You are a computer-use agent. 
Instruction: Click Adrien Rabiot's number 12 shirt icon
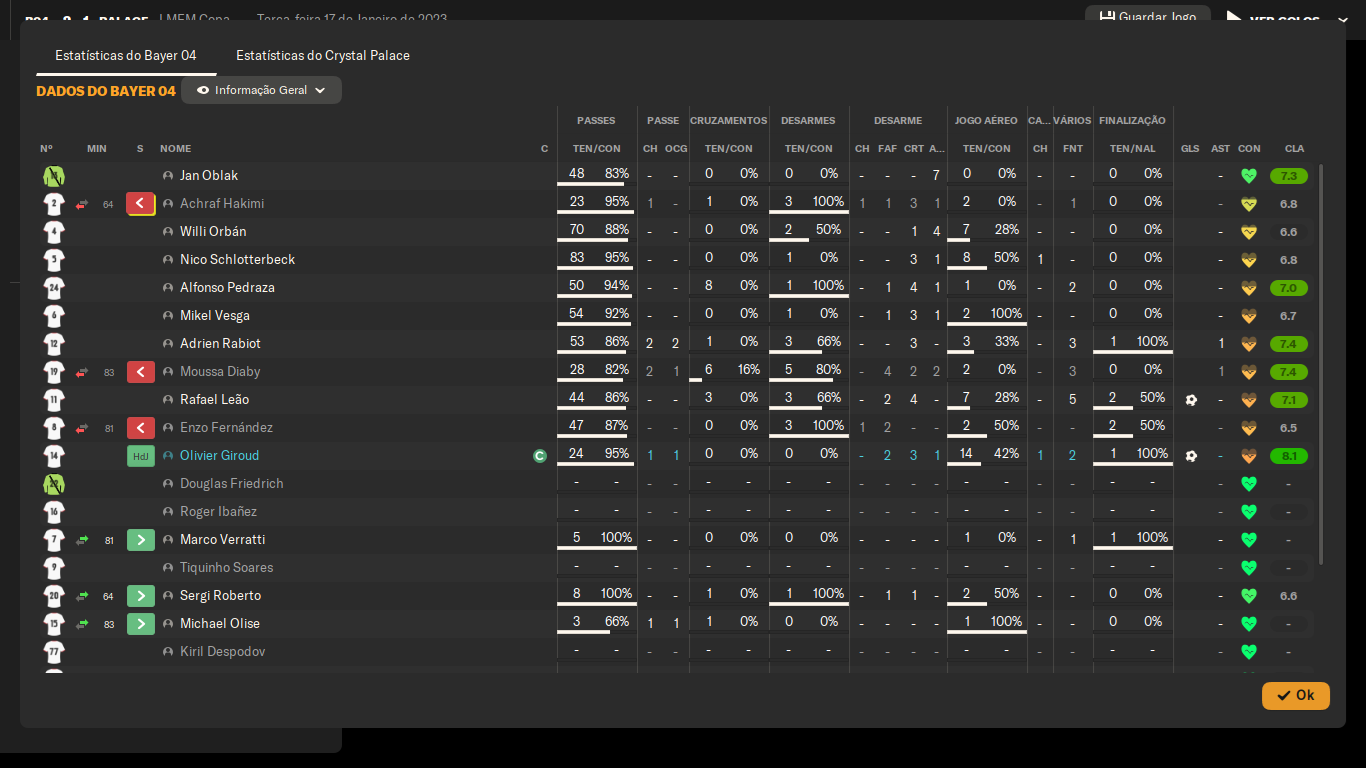(x=54, y=344)
